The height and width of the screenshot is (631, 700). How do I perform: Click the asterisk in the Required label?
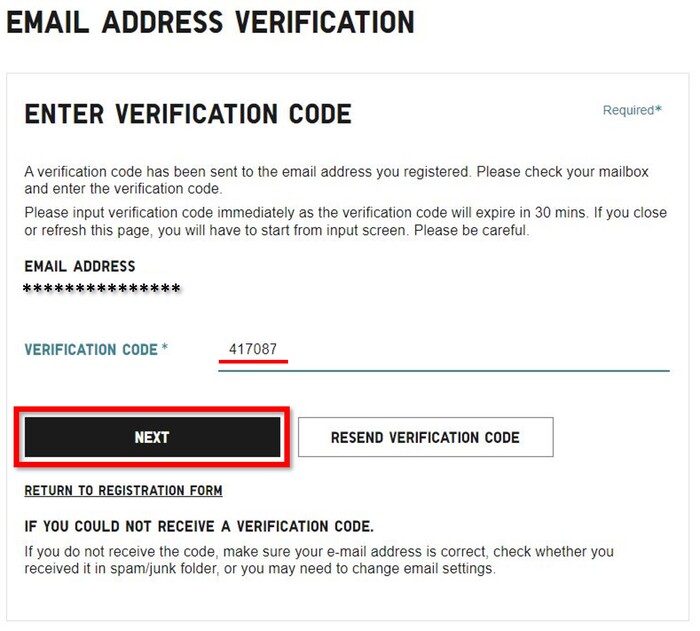658,109
